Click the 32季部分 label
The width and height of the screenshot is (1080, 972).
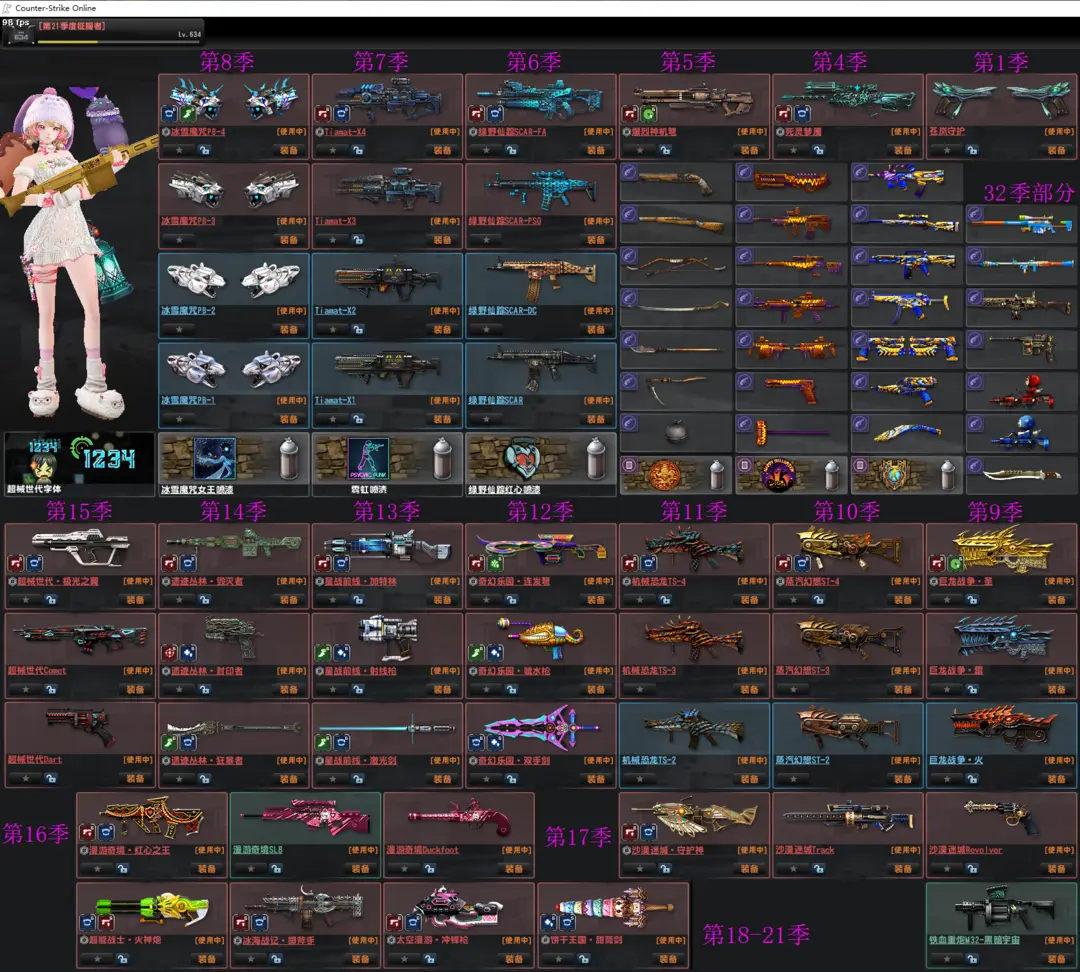(1028, 193)
